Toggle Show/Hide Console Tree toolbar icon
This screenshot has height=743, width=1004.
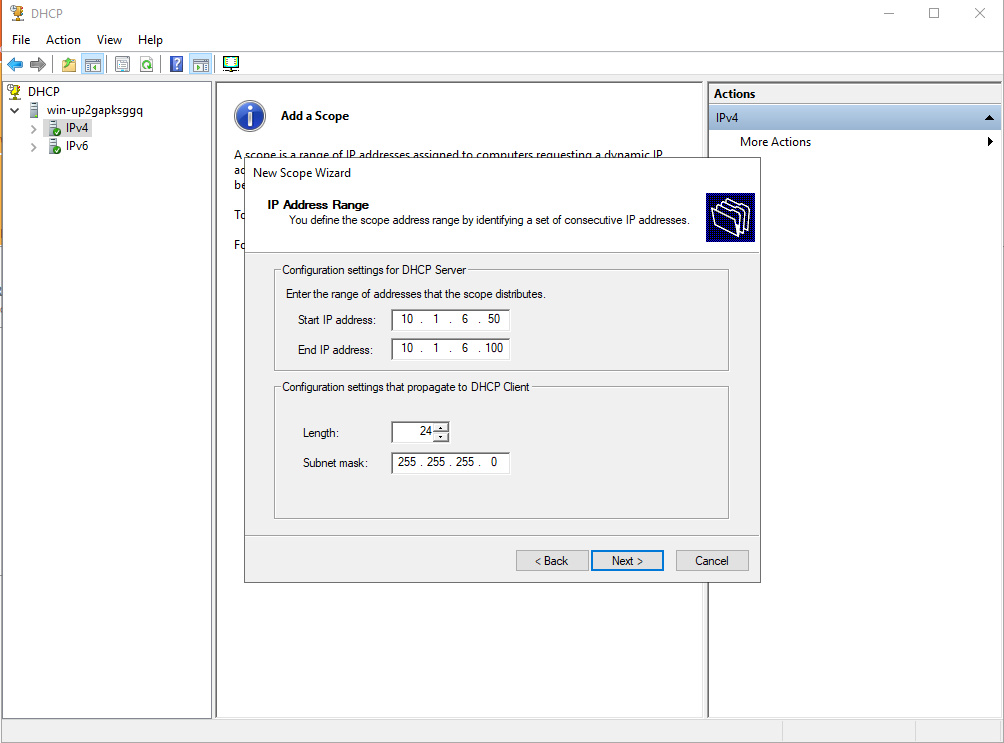(92, 64)
